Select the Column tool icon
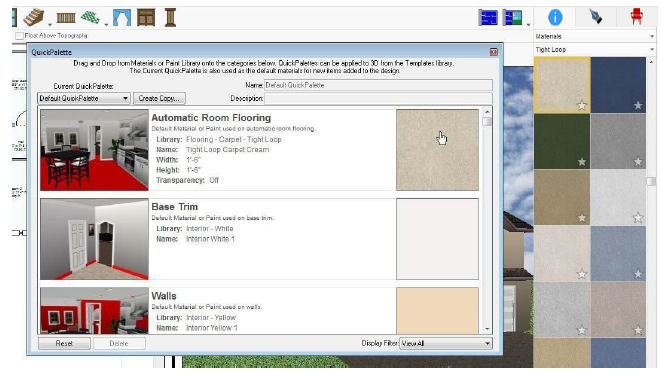 pyautogui.click(x=170, y=18)
